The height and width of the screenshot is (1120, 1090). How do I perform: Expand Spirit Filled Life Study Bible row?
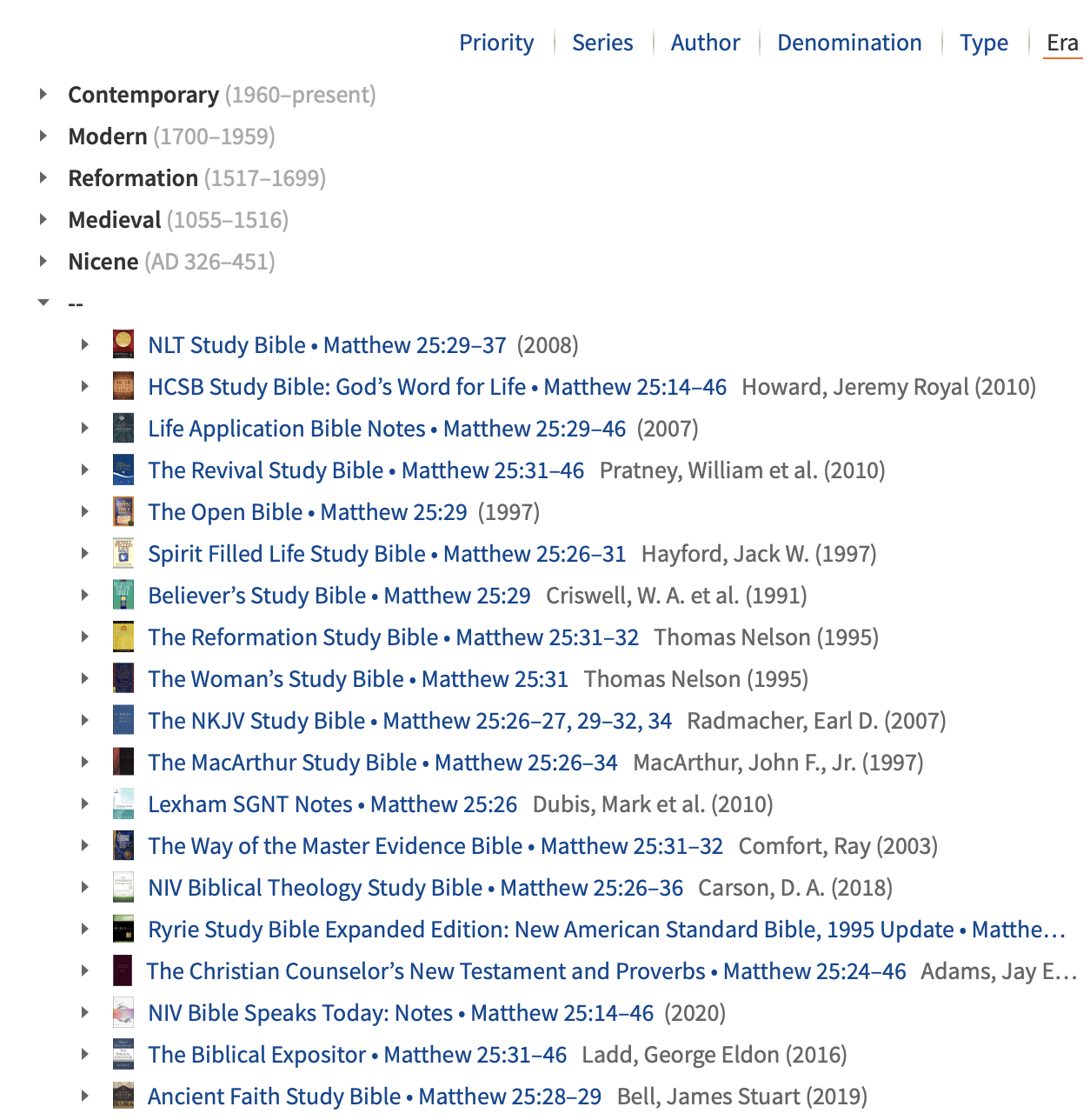point(84,553)
